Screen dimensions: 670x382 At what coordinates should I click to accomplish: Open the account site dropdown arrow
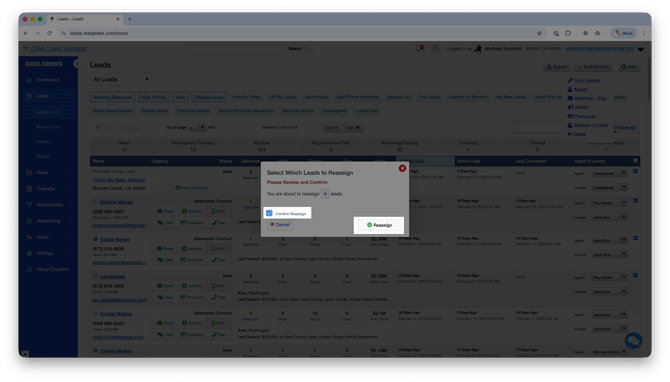(641, 50)
